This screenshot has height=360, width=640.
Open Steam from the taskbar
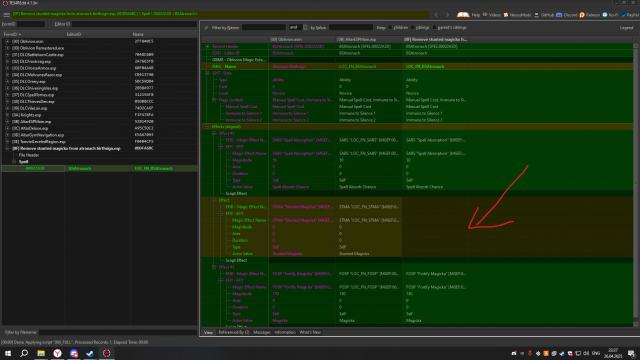point(90,353)
